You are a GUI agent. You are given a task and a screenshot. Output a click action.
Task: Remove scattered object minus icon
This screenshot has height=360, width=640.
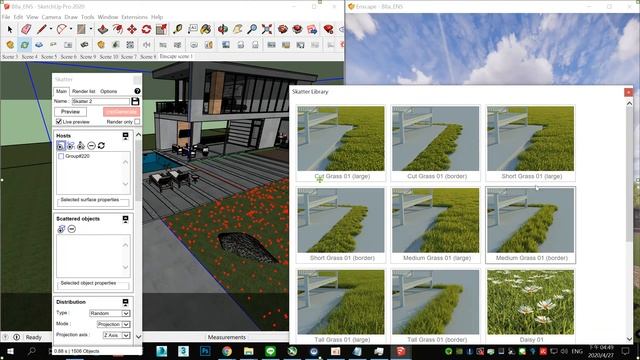(72, 229)
